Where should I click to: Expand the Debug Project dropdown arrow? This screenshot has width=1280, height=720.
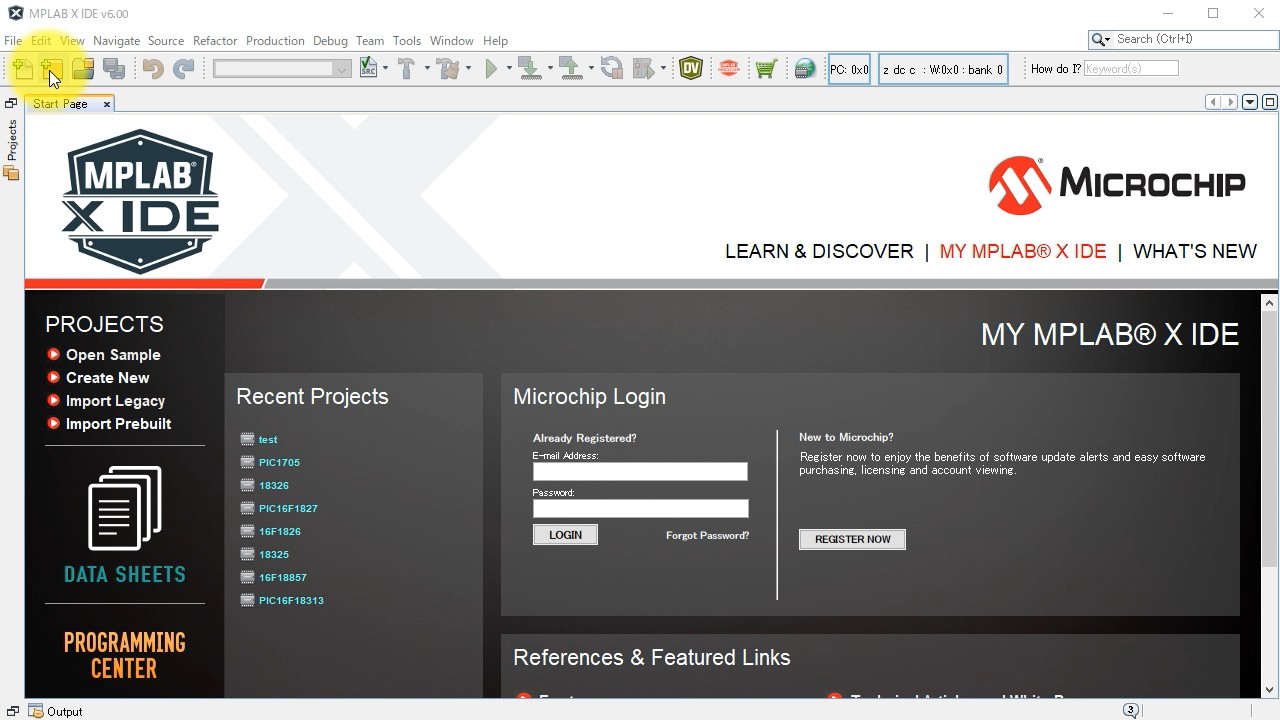tap(663, 68)
